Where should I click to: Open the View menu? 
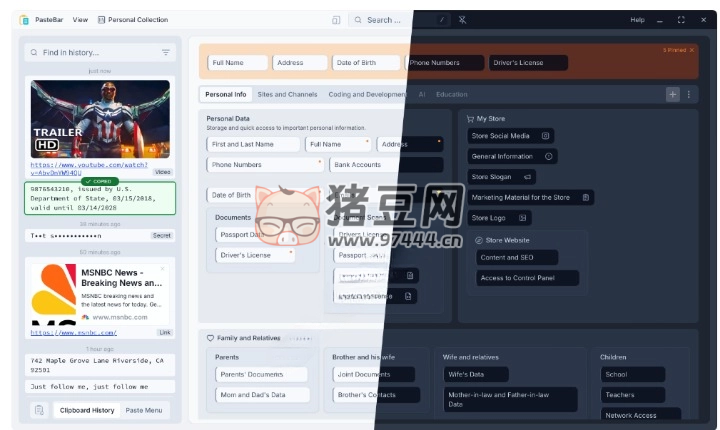coord(80,19)
